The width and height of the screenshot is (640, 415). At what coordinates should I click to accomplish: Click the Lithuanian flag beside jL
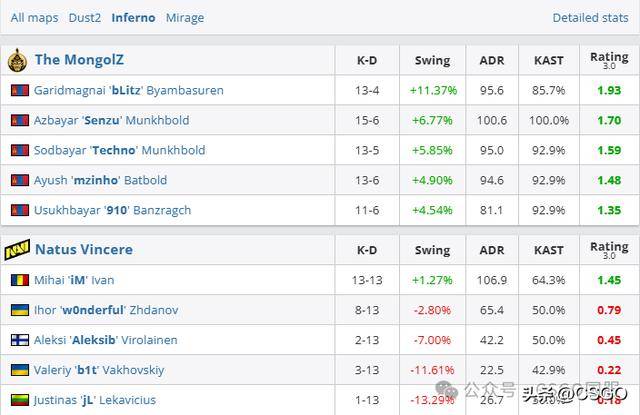pos(19,400)
